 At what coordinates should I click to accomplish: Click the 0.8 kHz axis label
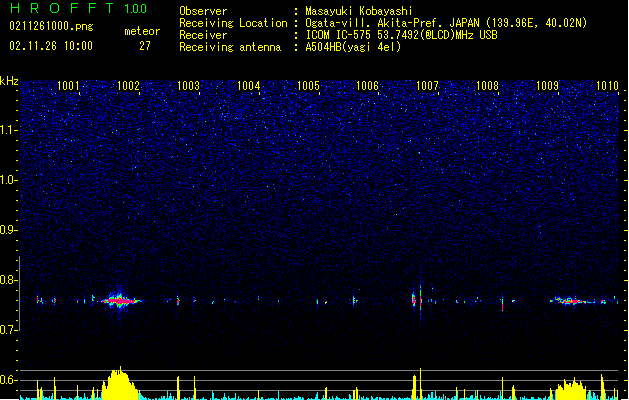pyautogui.click(x=9, y=280)
